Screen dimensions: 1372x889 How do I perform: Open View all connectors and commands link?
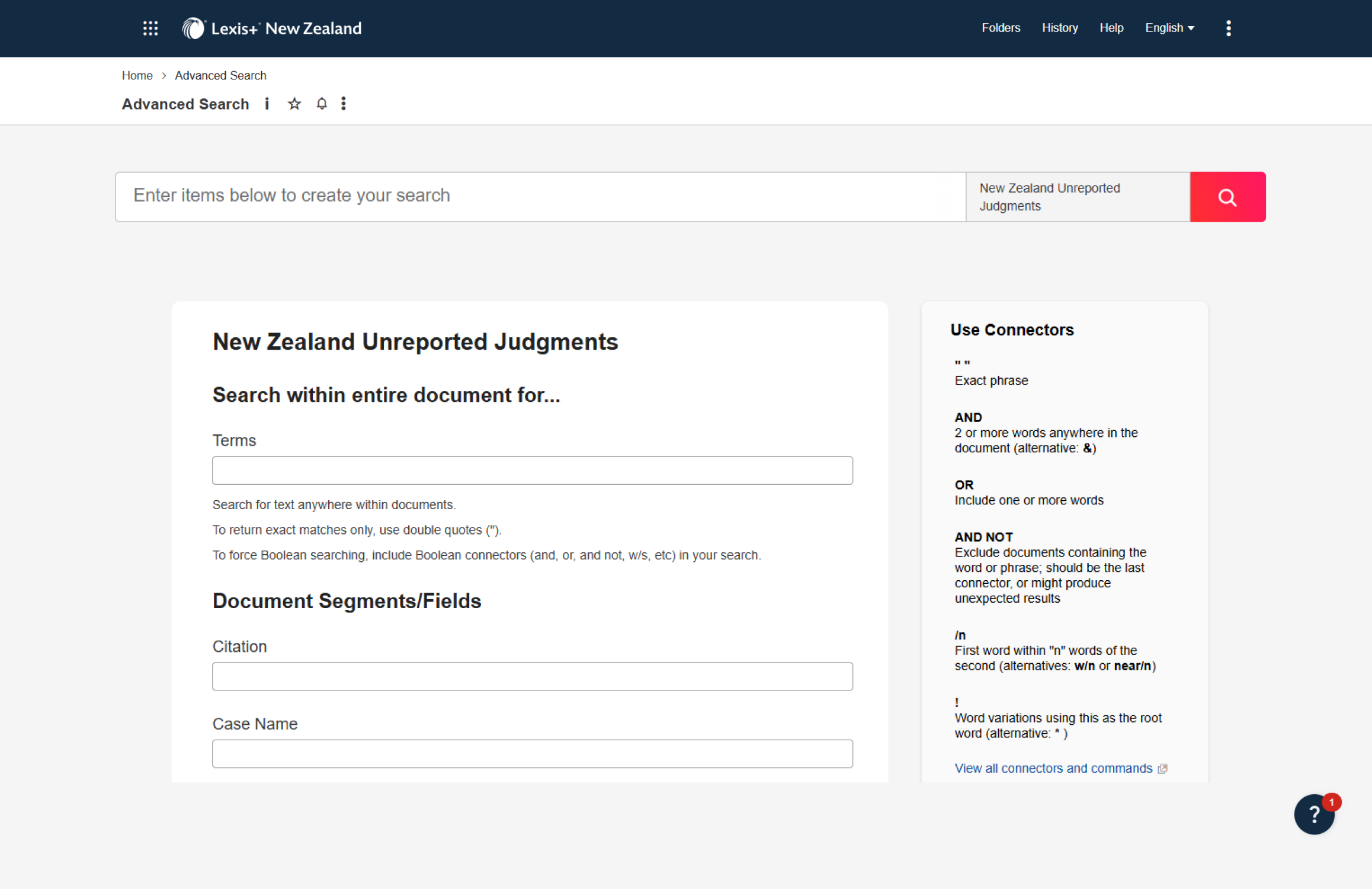1060,768
